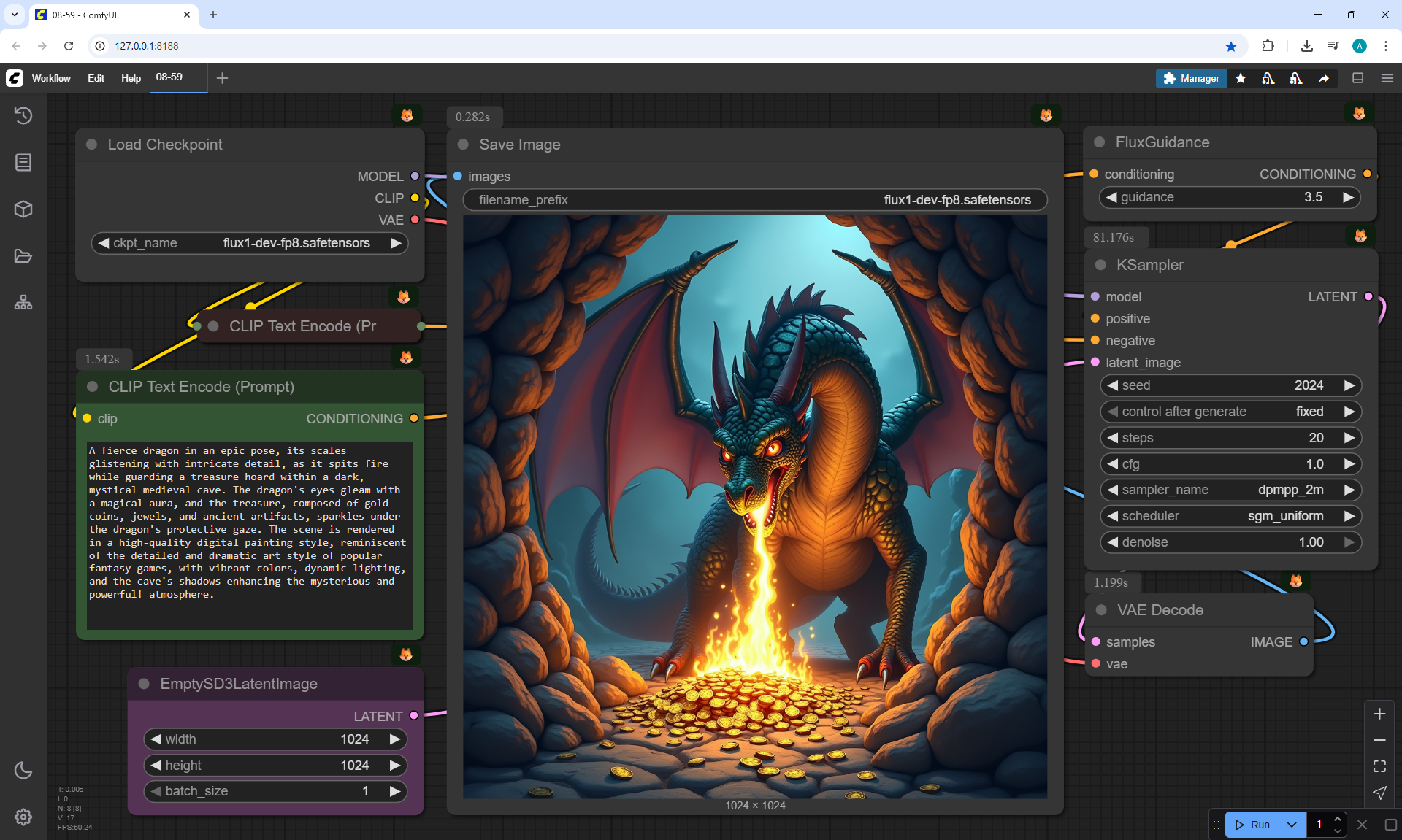Expand the Run button options arrow

point(1291,825)
